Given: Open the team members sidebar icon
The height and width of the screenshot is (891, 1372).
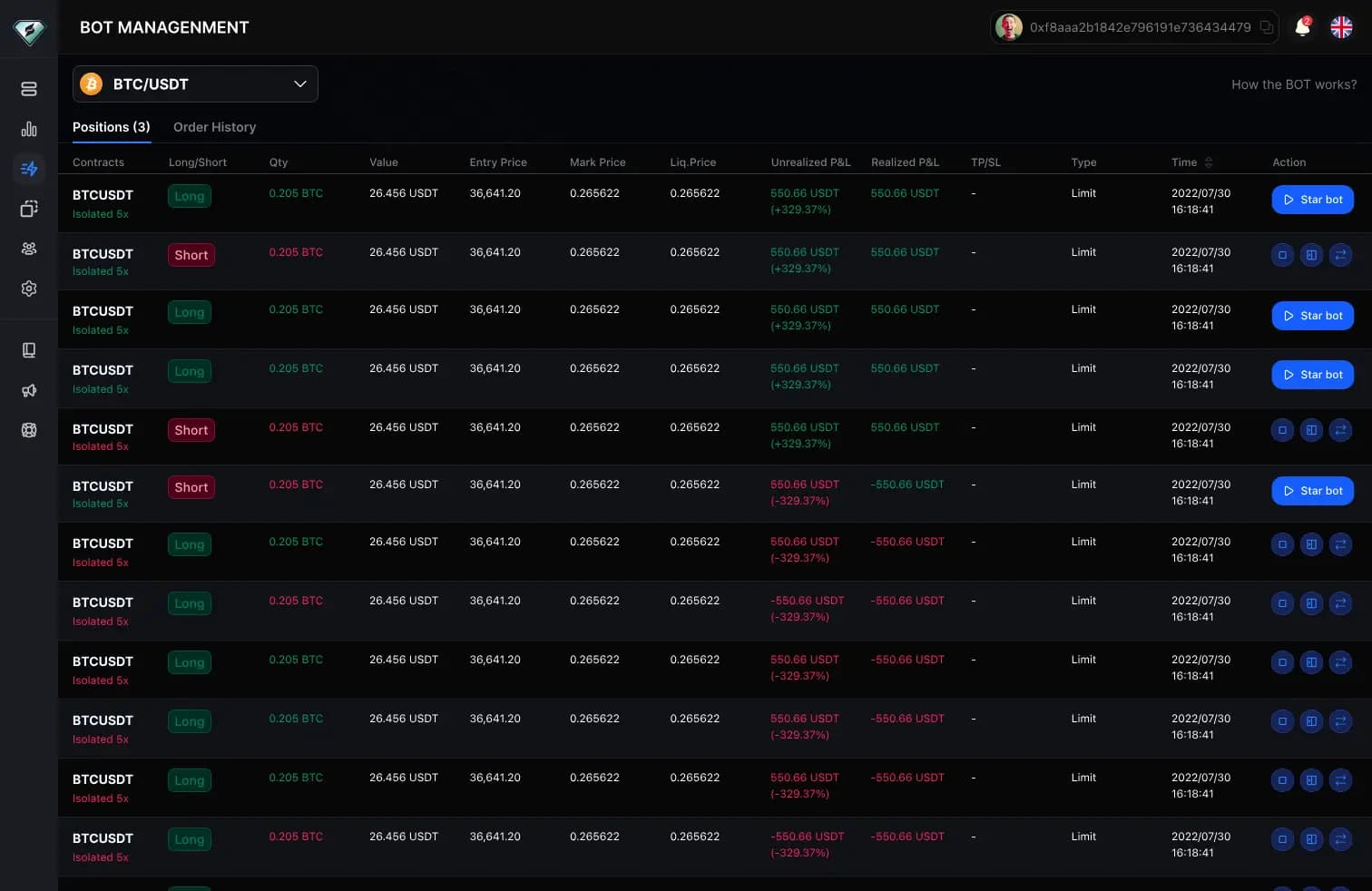Looking at the screenshot, I should pyautogui.click(x=29, y=249).
